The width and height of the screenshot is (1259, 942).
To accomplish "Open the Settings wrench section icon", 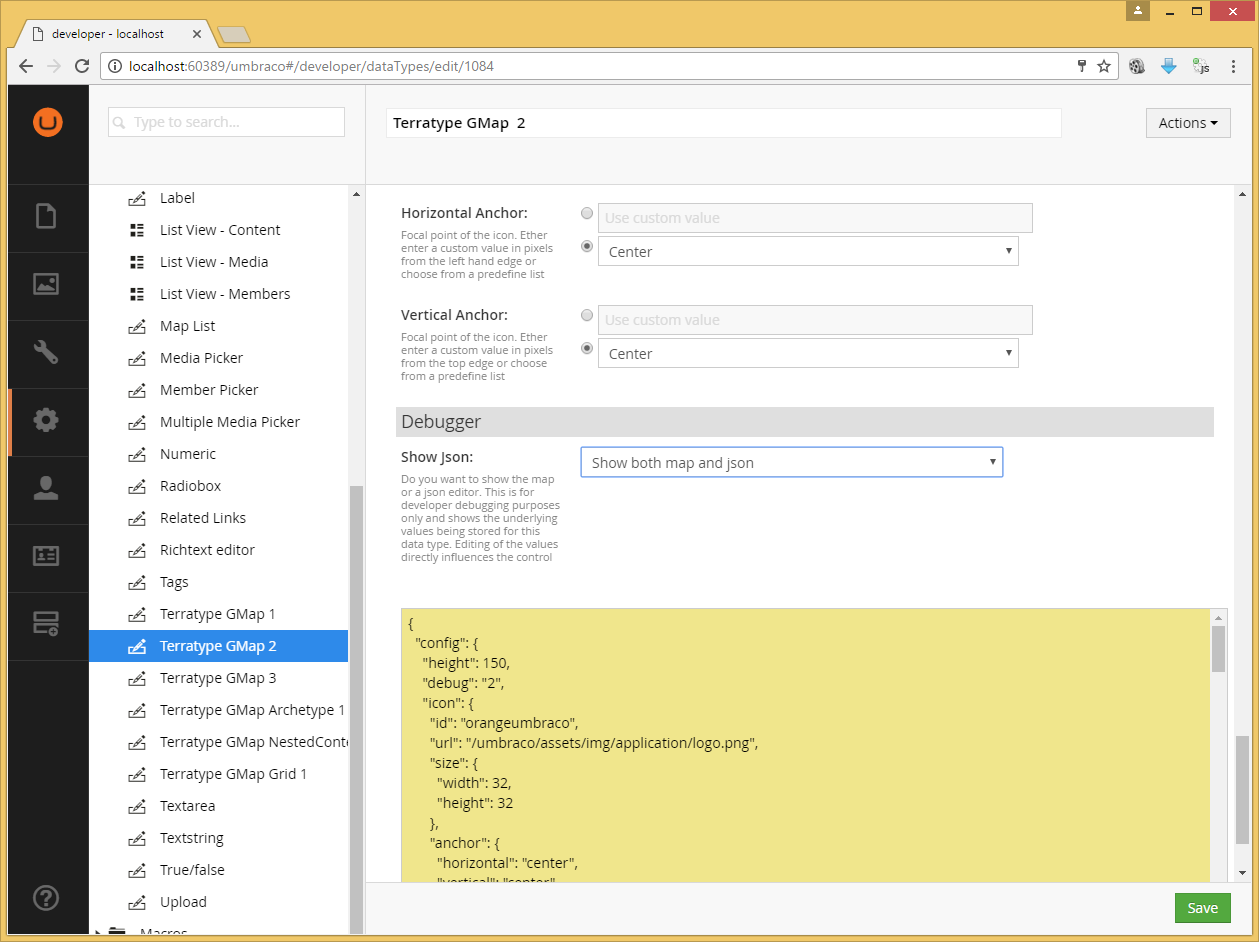I will tap(46, 352).
